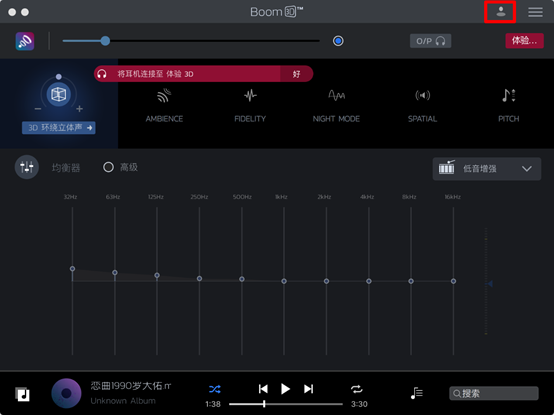Toggle shuffle playback
Image resolution: width=554 pixels, height=415 pixels.
click(214, 389)
